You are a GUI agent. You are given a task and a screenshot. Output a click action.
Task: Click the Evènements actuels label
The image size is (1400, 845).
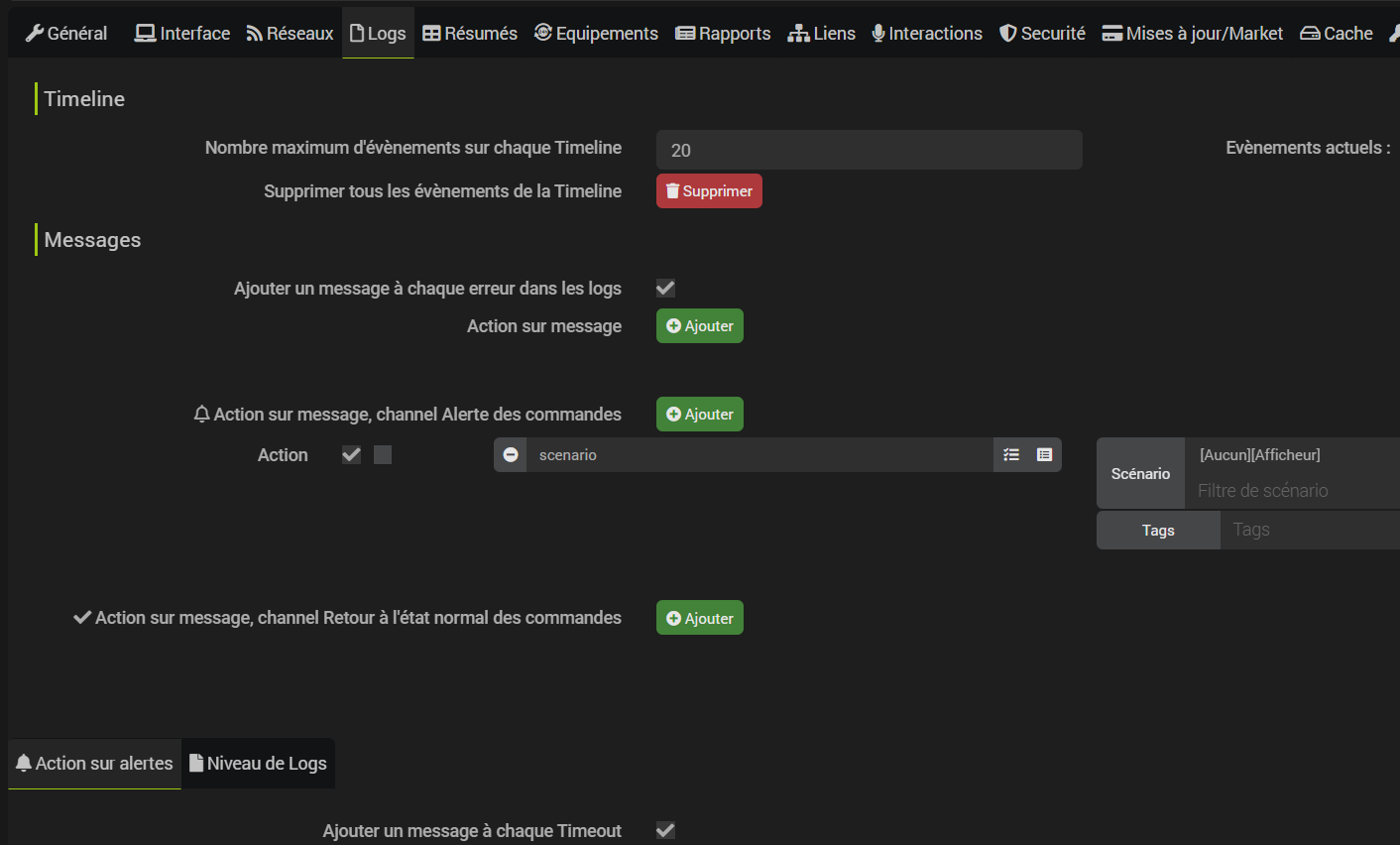[1308, 147]
